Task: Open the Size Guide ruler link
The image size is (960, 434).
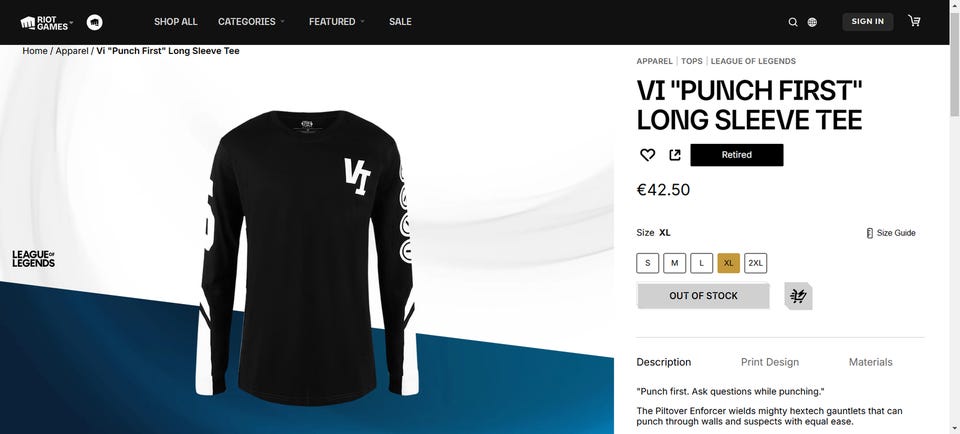Action: [x=891, y=233]
